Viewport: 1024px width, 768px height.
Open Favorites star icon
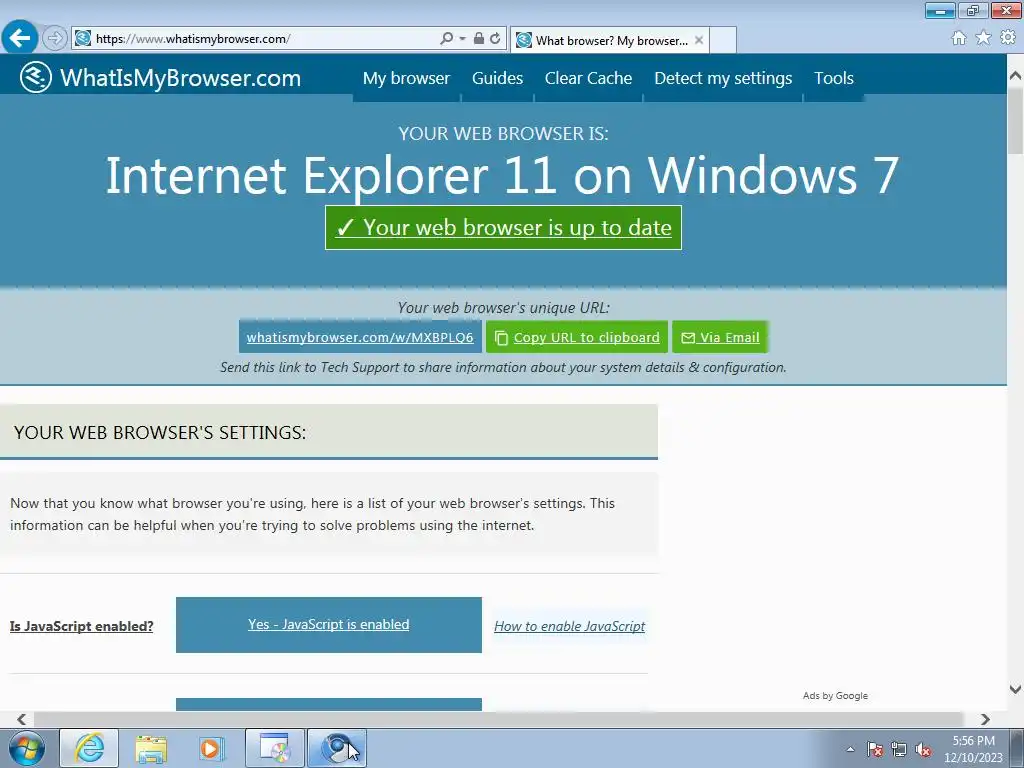tap(984, 38)
